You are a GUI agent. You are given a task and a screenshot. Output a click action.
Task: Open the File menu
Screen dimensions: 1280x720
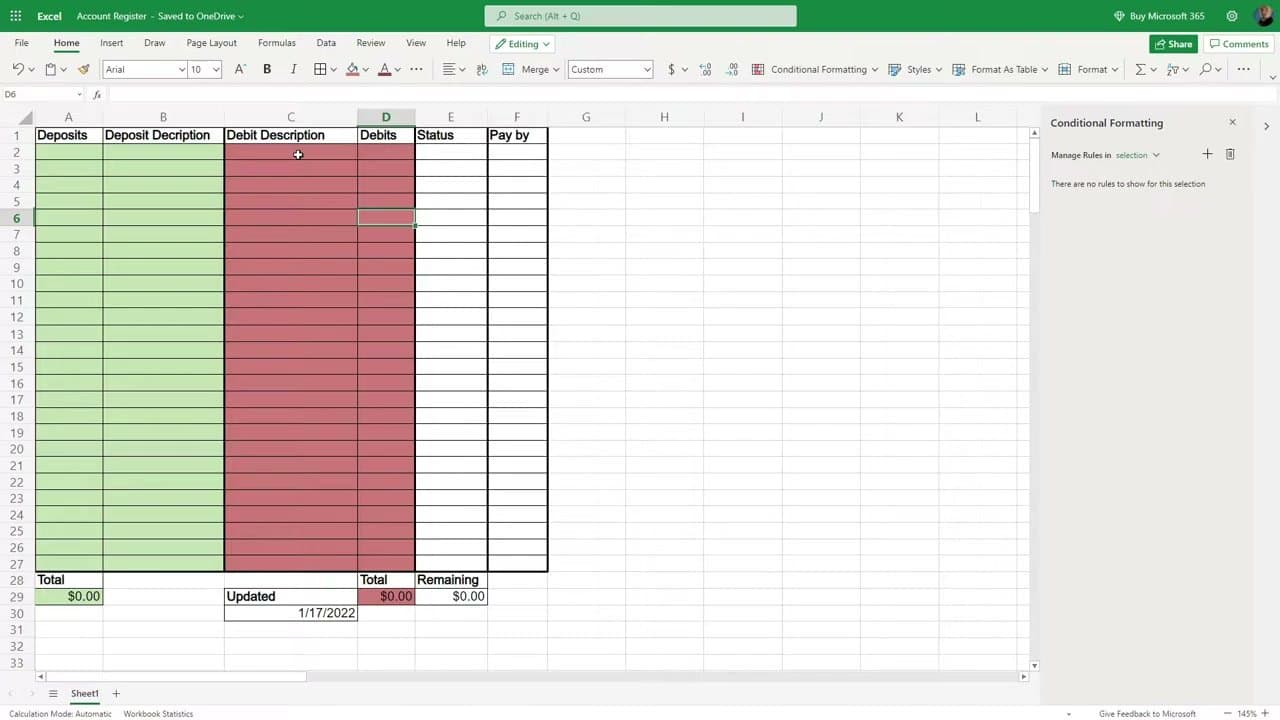coord(21,43)
